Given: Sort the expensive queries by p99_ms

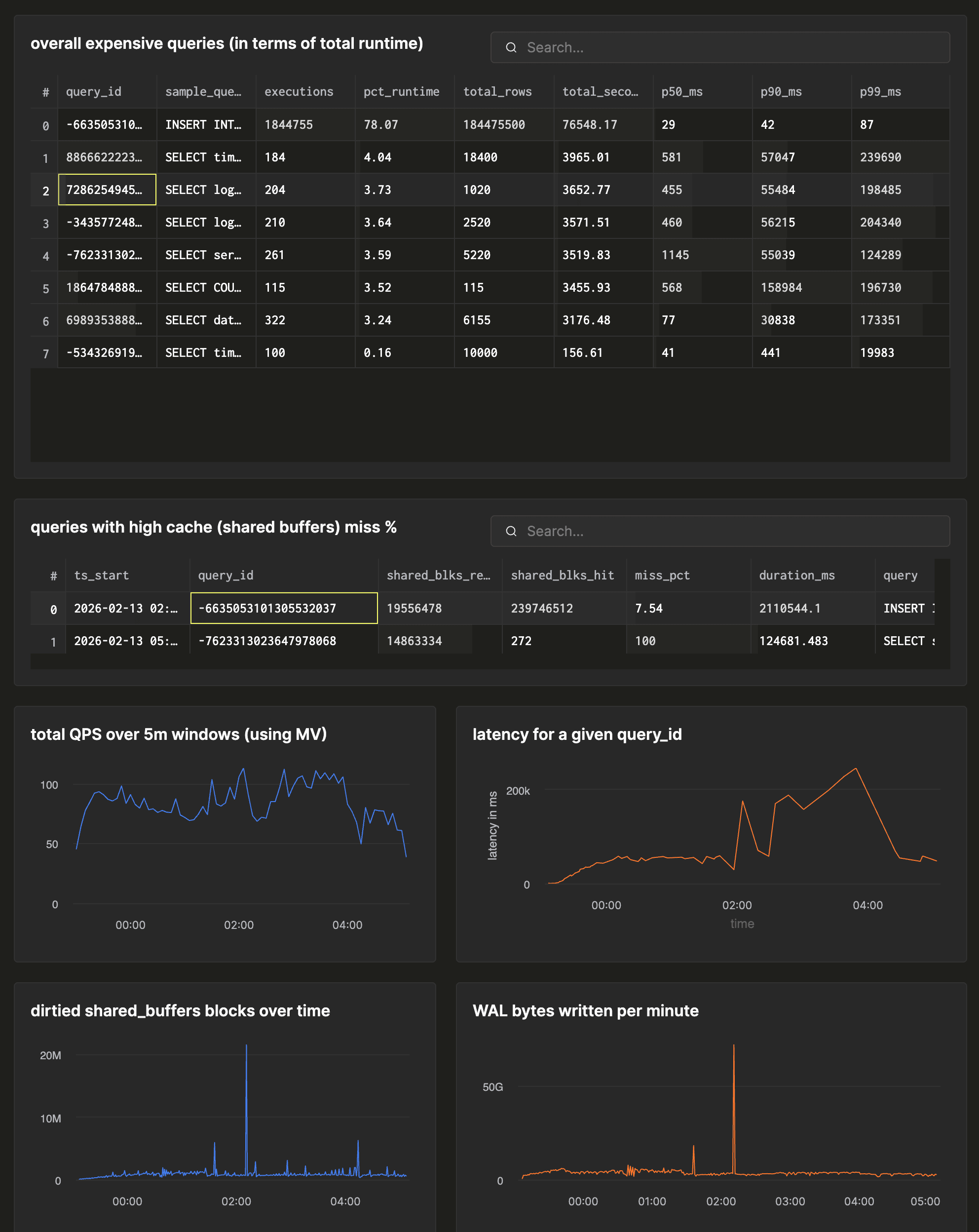Looking at the screenshot, I should click(x=880, y=91).
